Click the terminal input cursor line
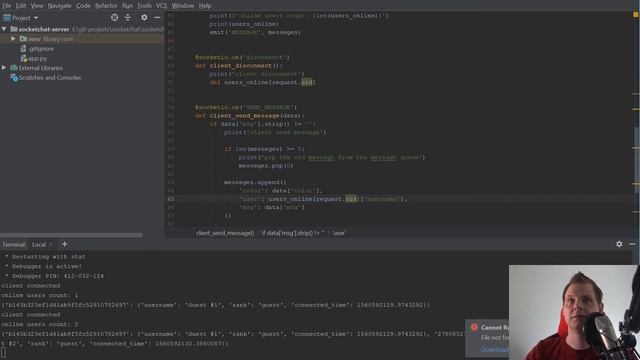The image size is (640, 360). [x=4, y=353]
